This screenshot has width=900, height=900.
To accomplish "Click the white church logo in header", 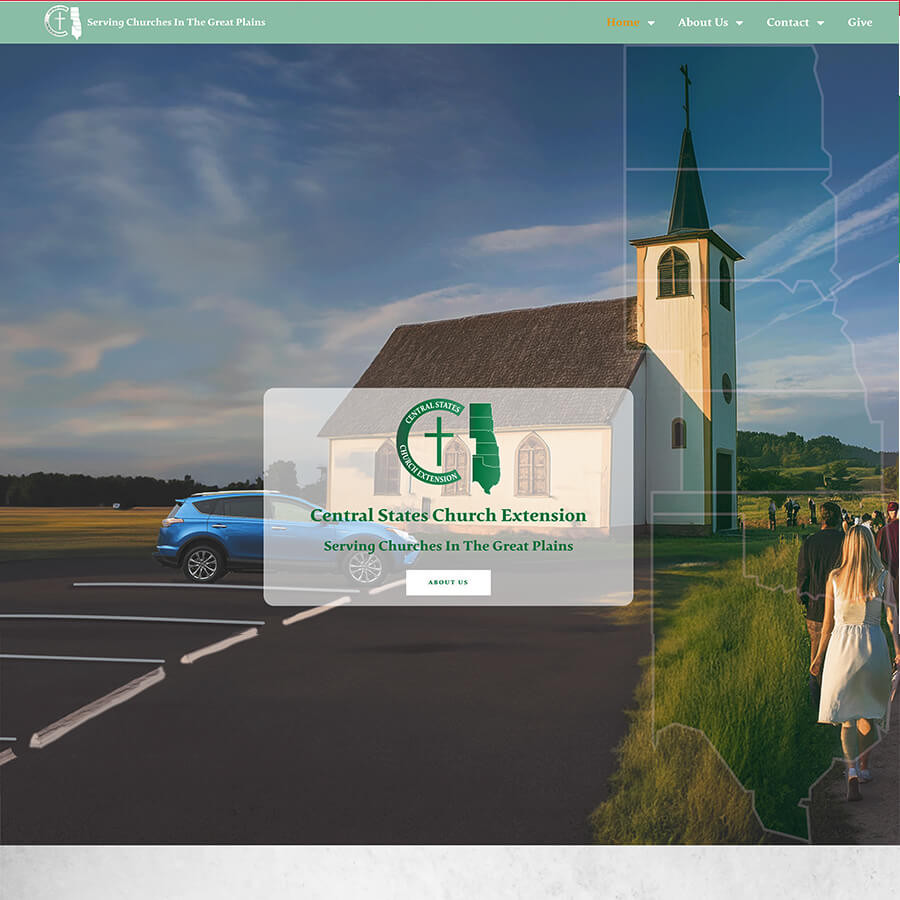I will (x=63, y=22).
